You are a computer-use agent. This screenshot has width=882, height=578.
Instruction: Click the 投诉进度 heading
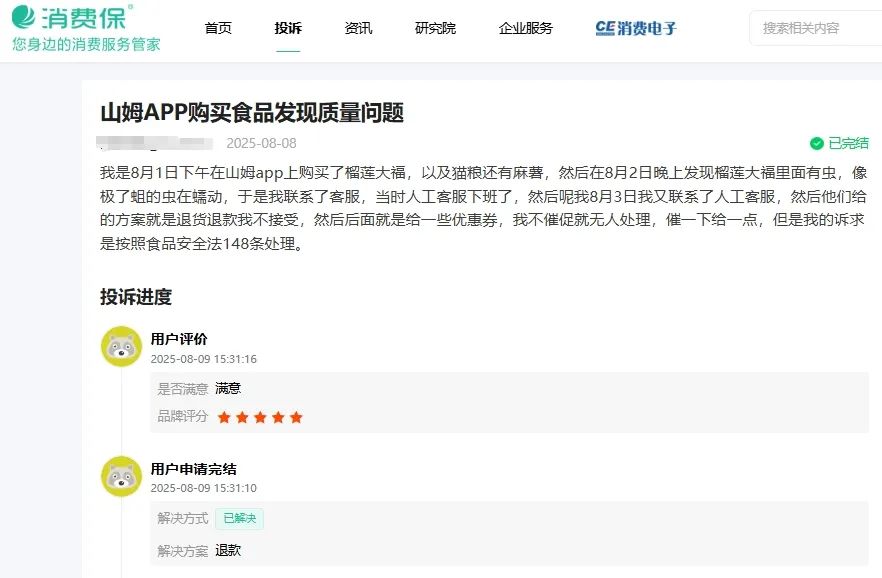click(136, 297)
